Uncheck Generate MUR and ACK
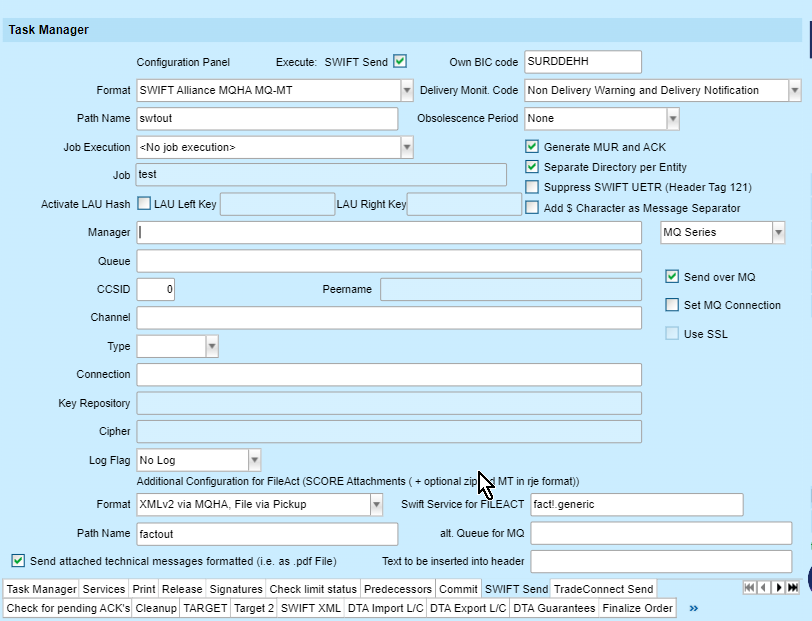This screenshot has height=621, width=812. tap(532, 147)
